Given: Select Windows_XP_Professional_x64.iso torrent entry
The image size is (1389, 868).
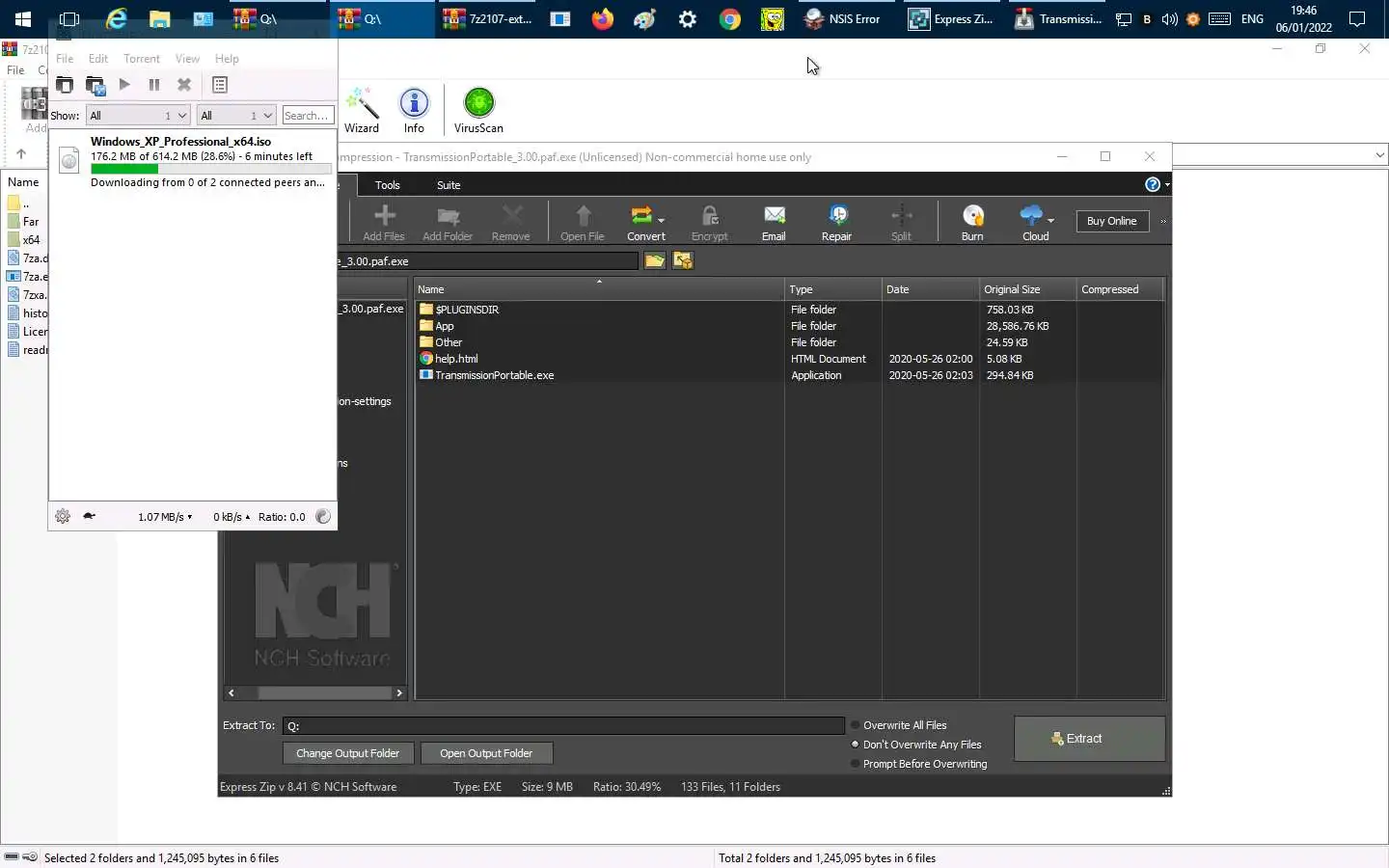Looking at the screenshot, I should [x=193, y=161].
